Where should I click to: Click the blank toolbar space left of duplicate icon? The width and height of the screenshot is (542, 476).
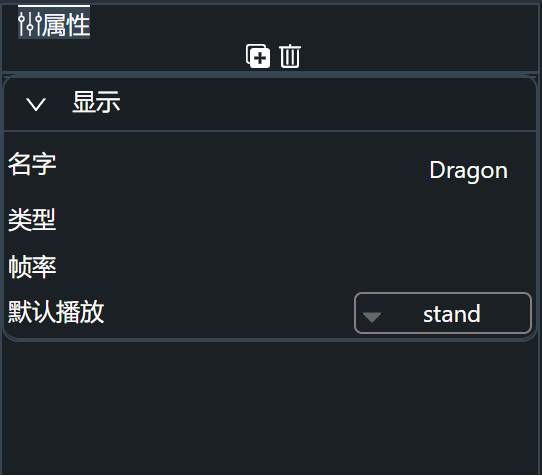pyautogui.click(x=123, y=56)
